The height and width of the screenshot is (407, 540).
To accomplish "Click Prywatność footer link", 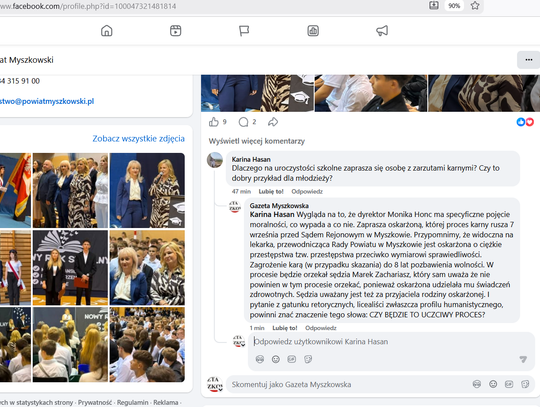I will [x=95, y=403].
